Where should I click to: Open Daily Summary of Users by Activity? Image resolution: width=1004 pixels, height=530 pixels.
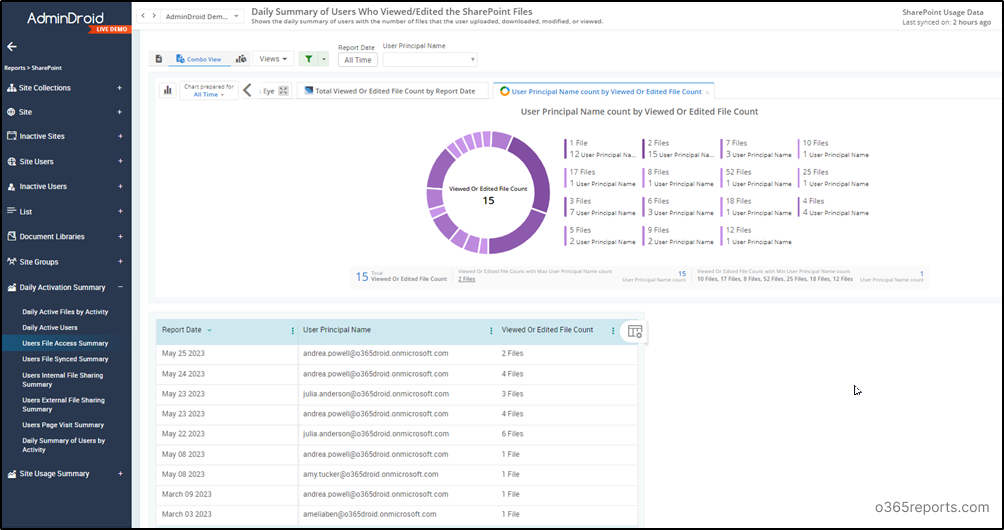coord(63,445)
